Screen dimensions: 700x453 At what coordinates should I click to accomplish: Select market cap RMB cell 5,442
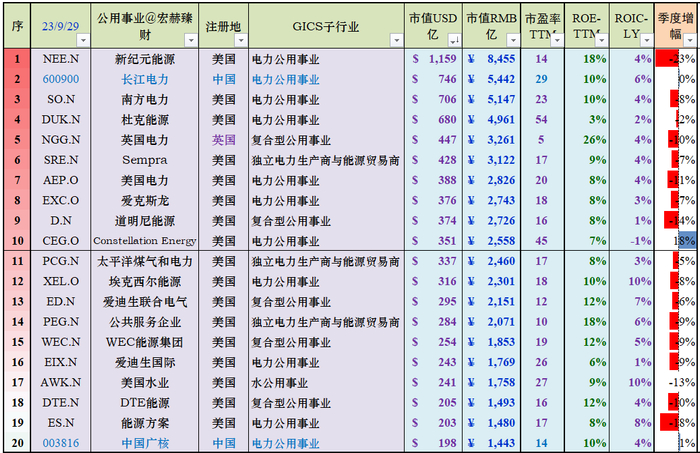492,79
